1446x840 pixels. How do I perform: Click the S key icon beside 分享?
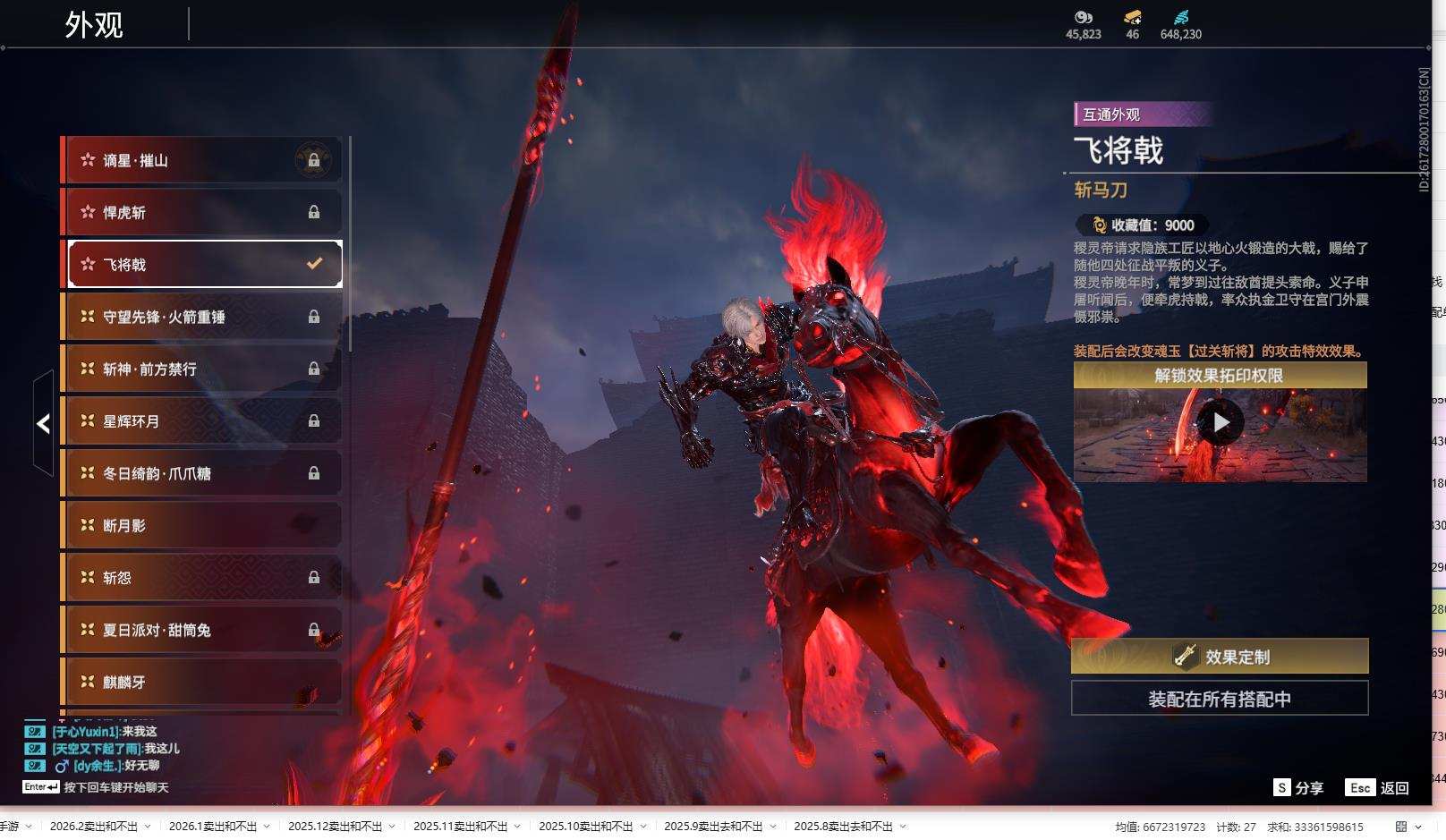1282,787
